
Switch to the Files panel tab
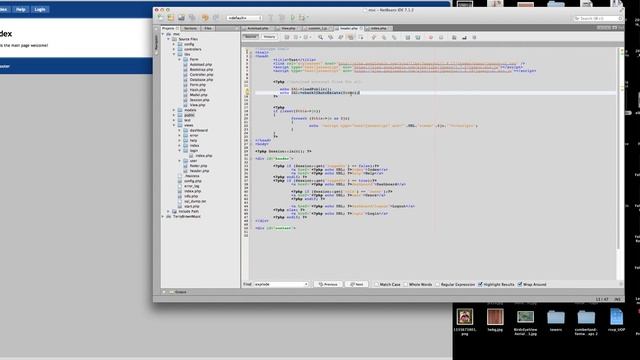pos(208,29)
